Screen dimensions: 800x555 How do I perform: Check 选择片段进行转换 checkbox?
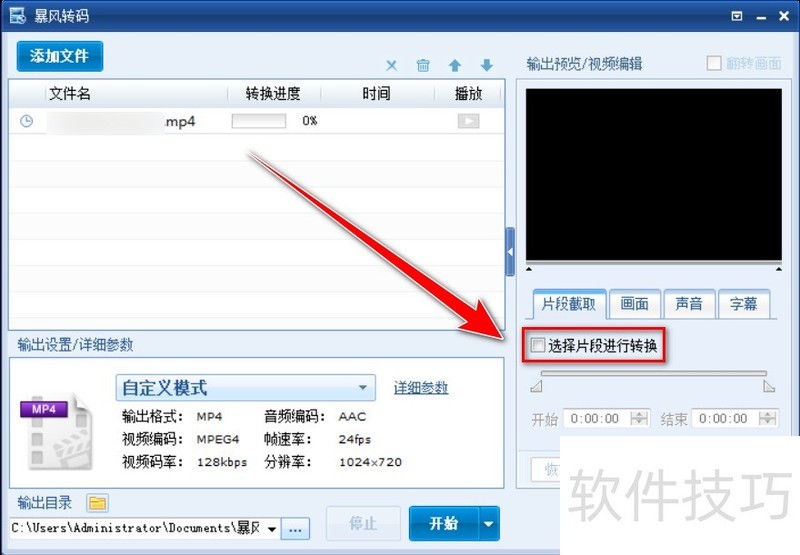[x=538, y=345]
